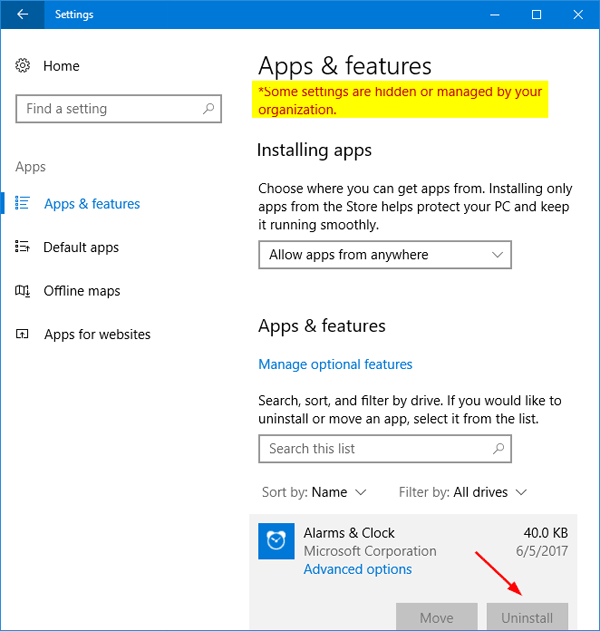Click the back arrow in title bar

coord(23,15)
